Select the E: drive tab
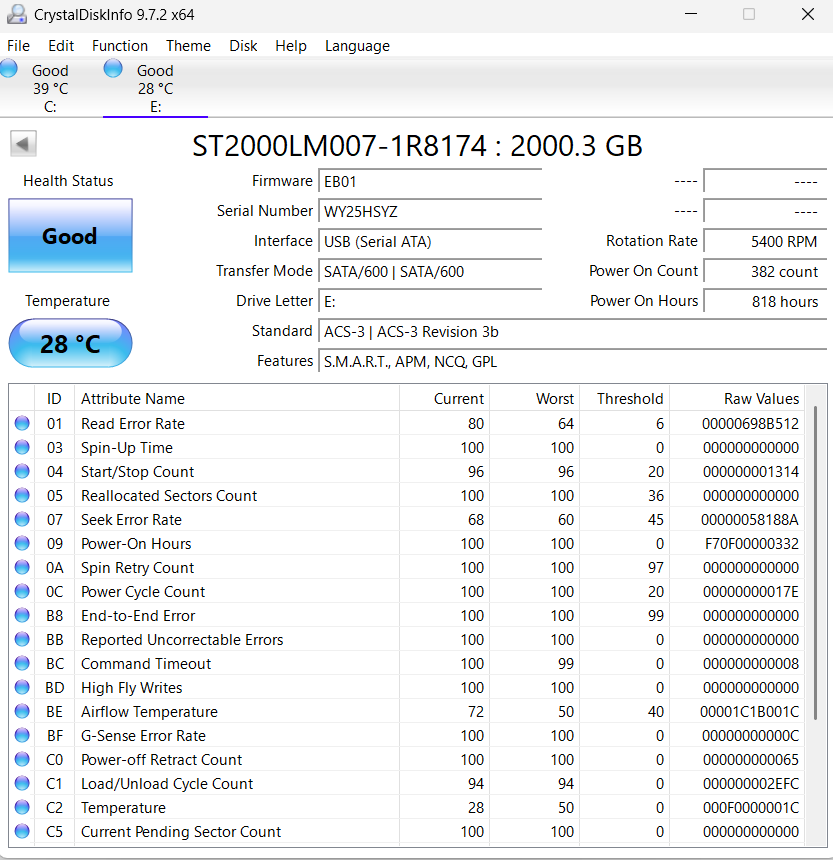Image resolution: width=833 pixels, height=860 pixels. point(155,89)
